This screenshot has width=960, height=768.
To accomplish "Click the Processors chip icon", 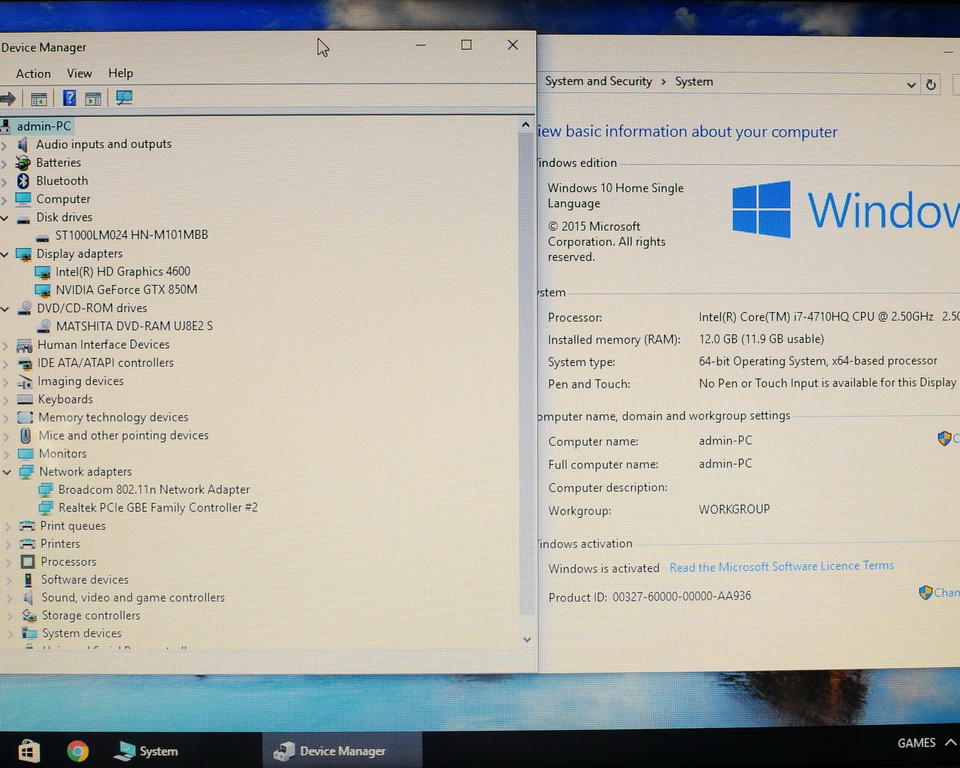I will click(x=28, y=562).
